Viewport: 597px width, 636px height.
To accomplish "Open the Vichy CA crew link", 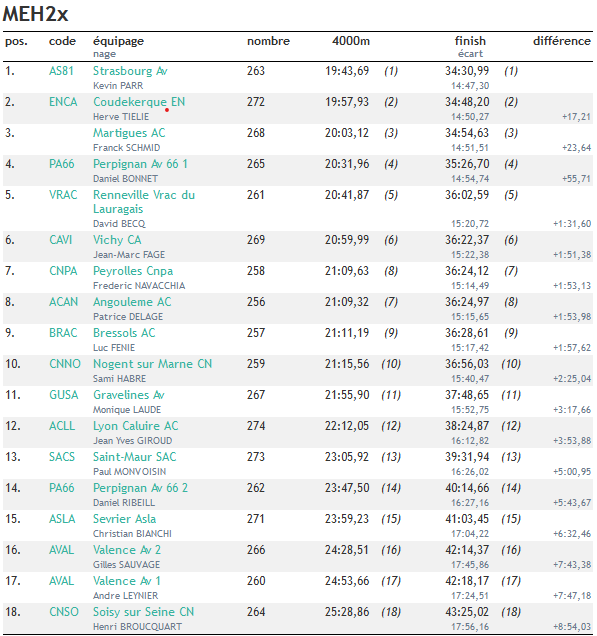I will point(117,240).
